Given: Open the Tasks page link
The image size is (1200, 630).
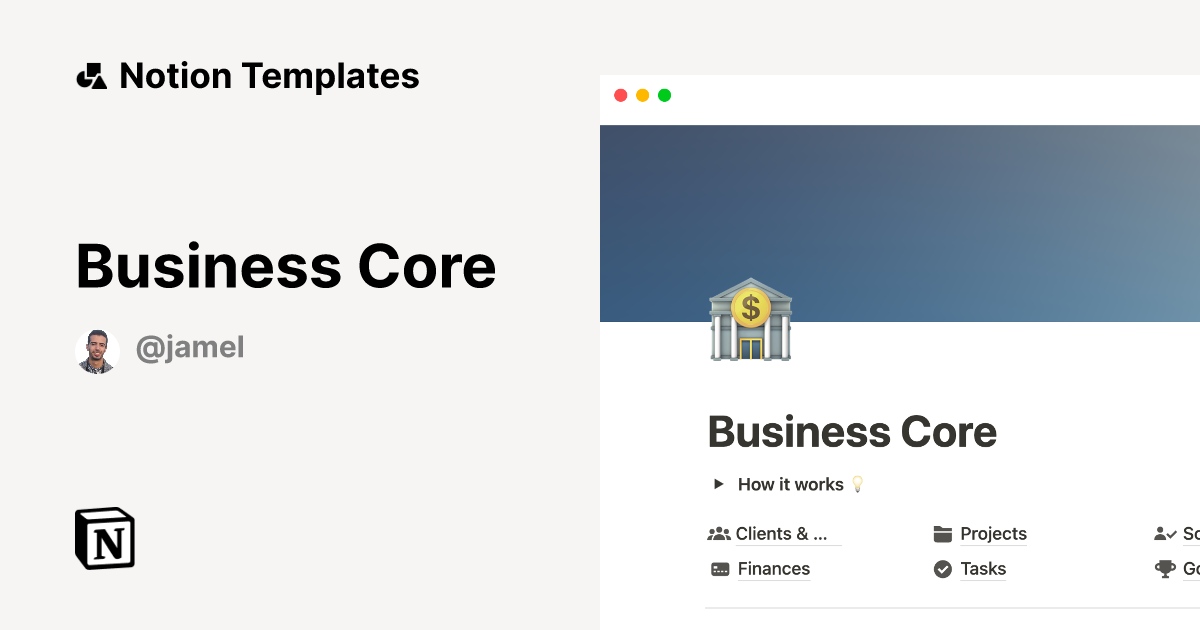Looking at the screenshot, I should [x=982, y=568].
